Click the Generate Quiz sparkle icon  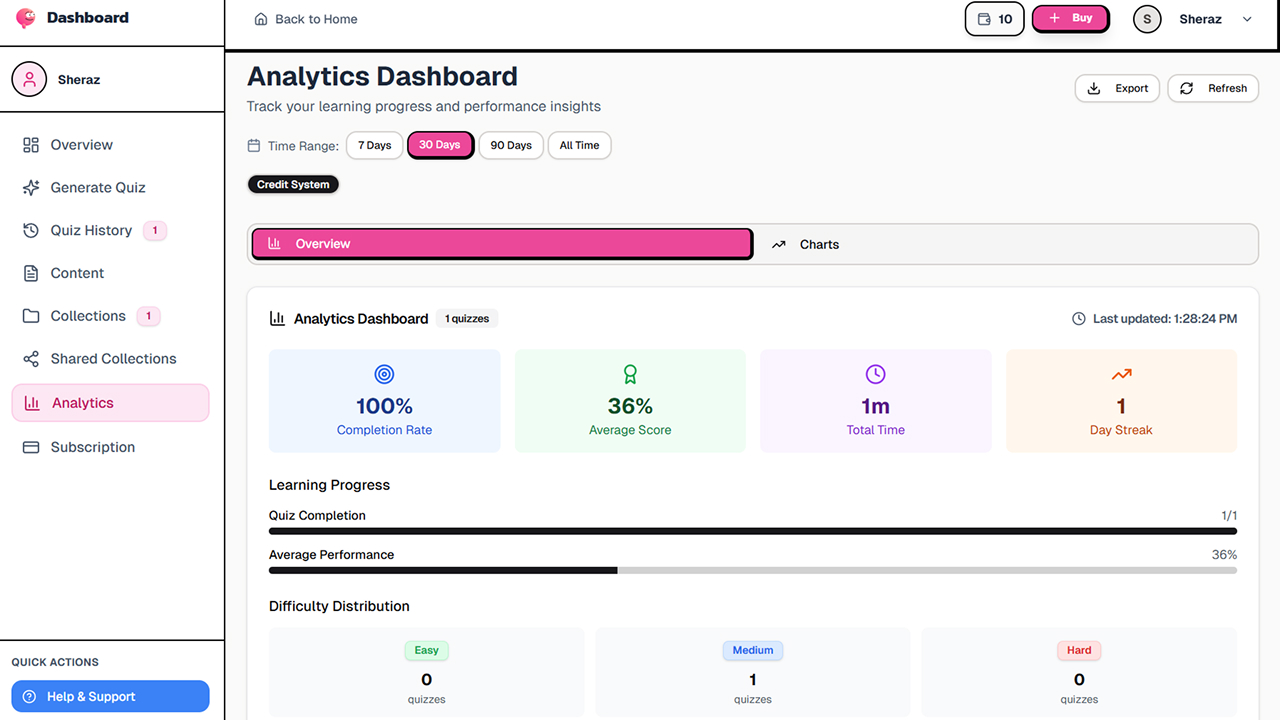coord(31,188)
